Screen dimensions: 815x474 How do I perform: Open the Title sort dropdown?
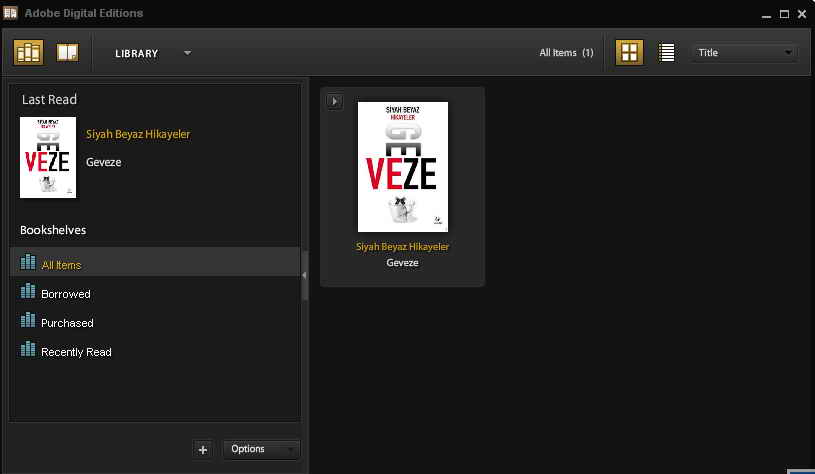tap(744, 52)
